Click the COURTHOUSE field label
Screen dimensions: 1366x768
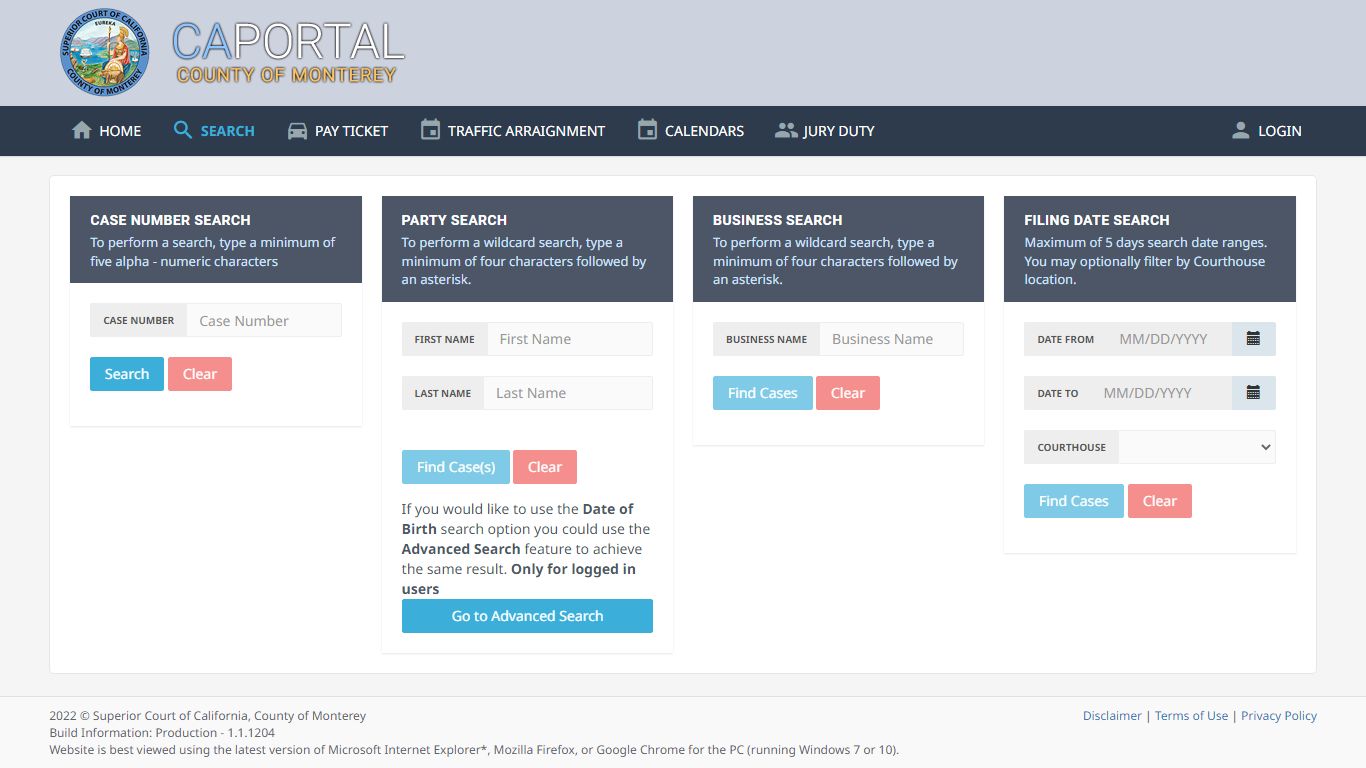coord(1072,447)
